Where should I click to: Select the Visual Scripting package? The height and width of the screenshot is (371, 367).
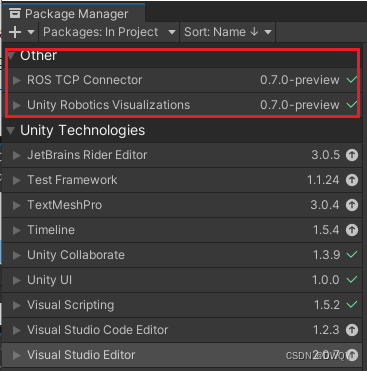(182, 305)
